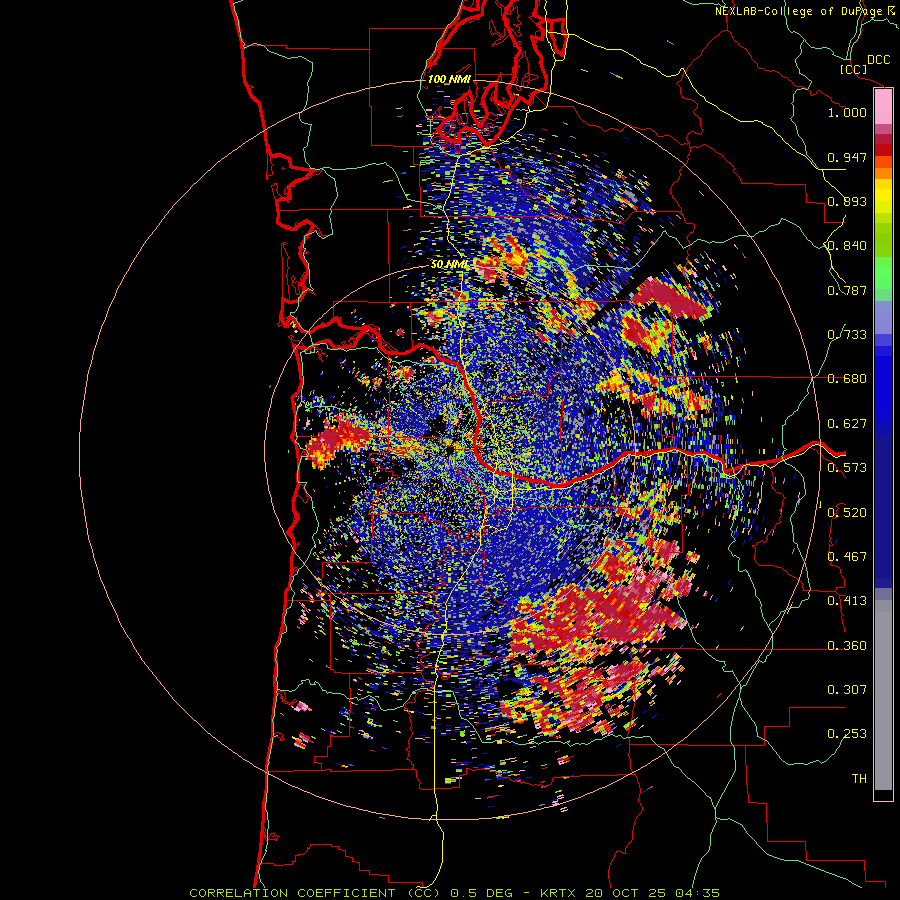Pick the light pink top color bar segment
Screen dimensions: 900x900
[x=883, y=107]
